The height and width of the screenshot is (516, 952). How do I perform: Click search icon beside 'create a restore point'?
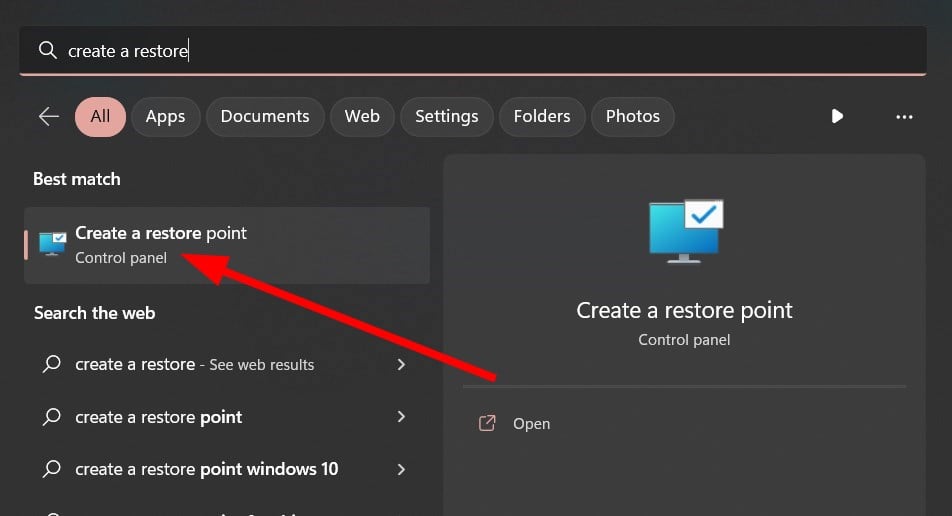click(x=52, y=417)
